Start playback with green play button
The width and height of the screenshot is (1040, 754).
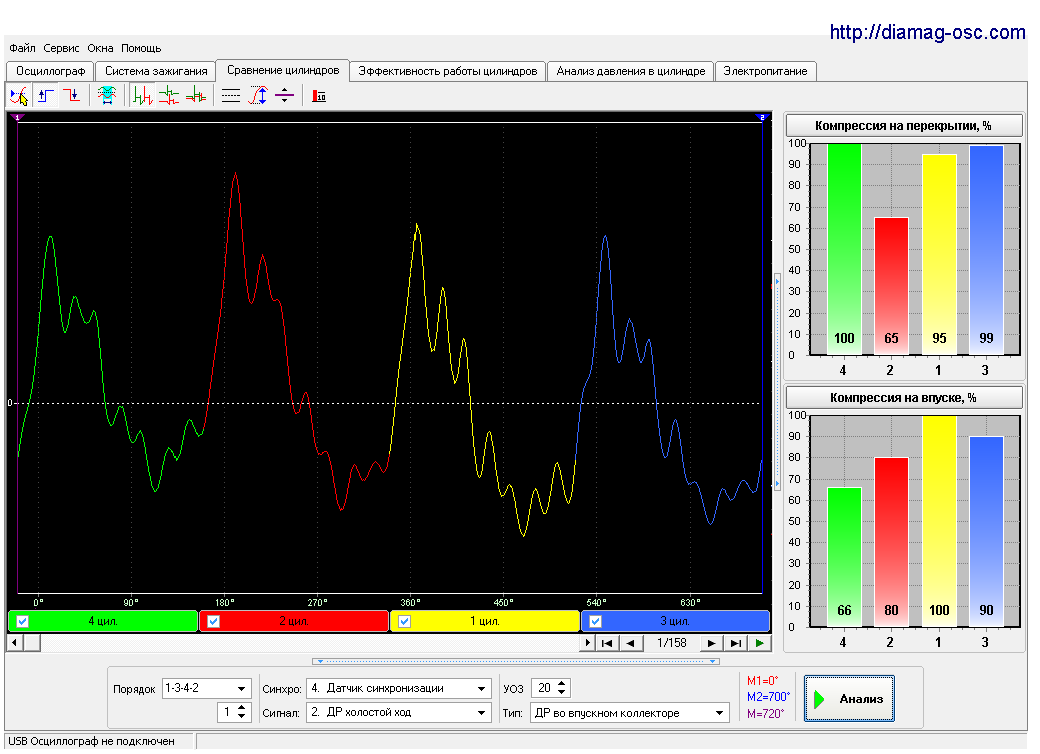tap(759, 643)
